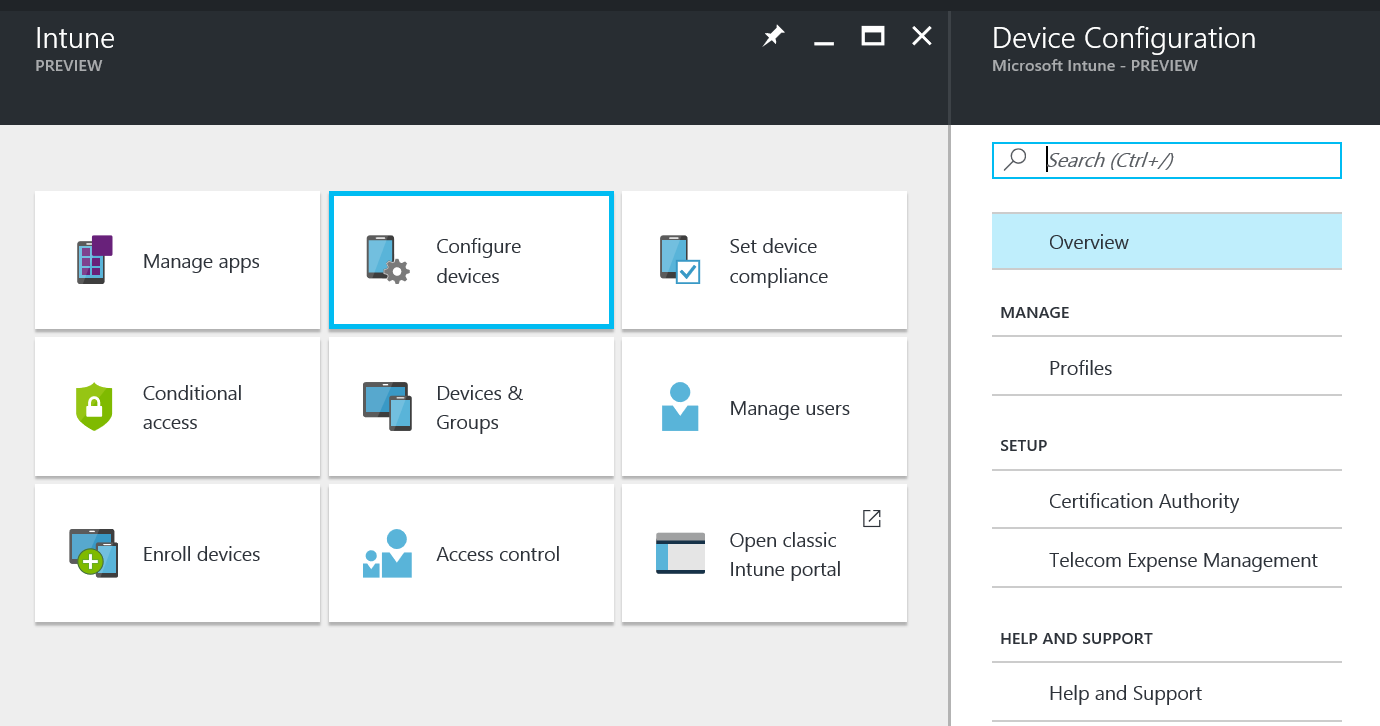Screen dimensions: 1380x726
Task: Click the search magnifier icon
Action: tap(1017, 159)
